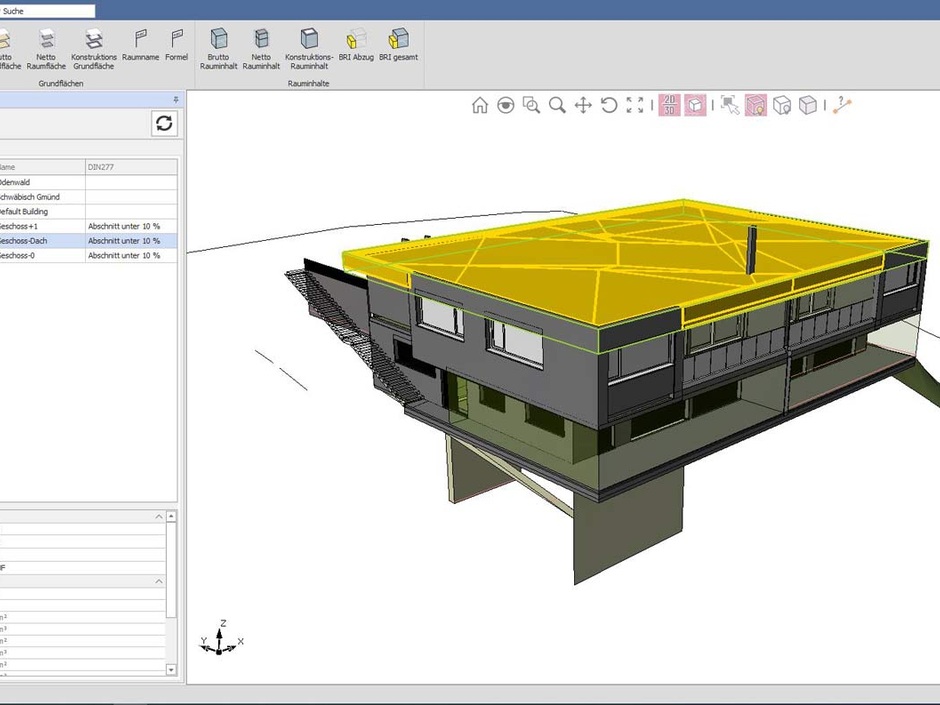This screenshot has height=705, width=940.
Task: Reset the 3D view with the home icon
Action: (x=480, y=105)
